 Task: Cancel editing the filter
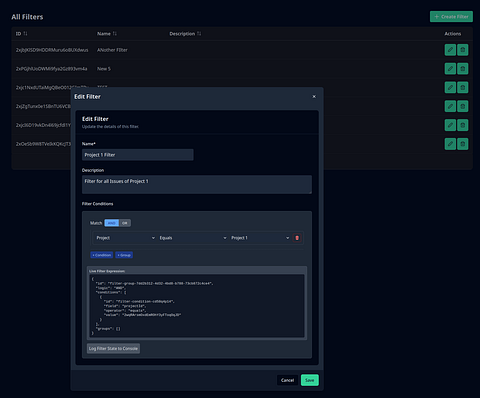tap(287, 380)
